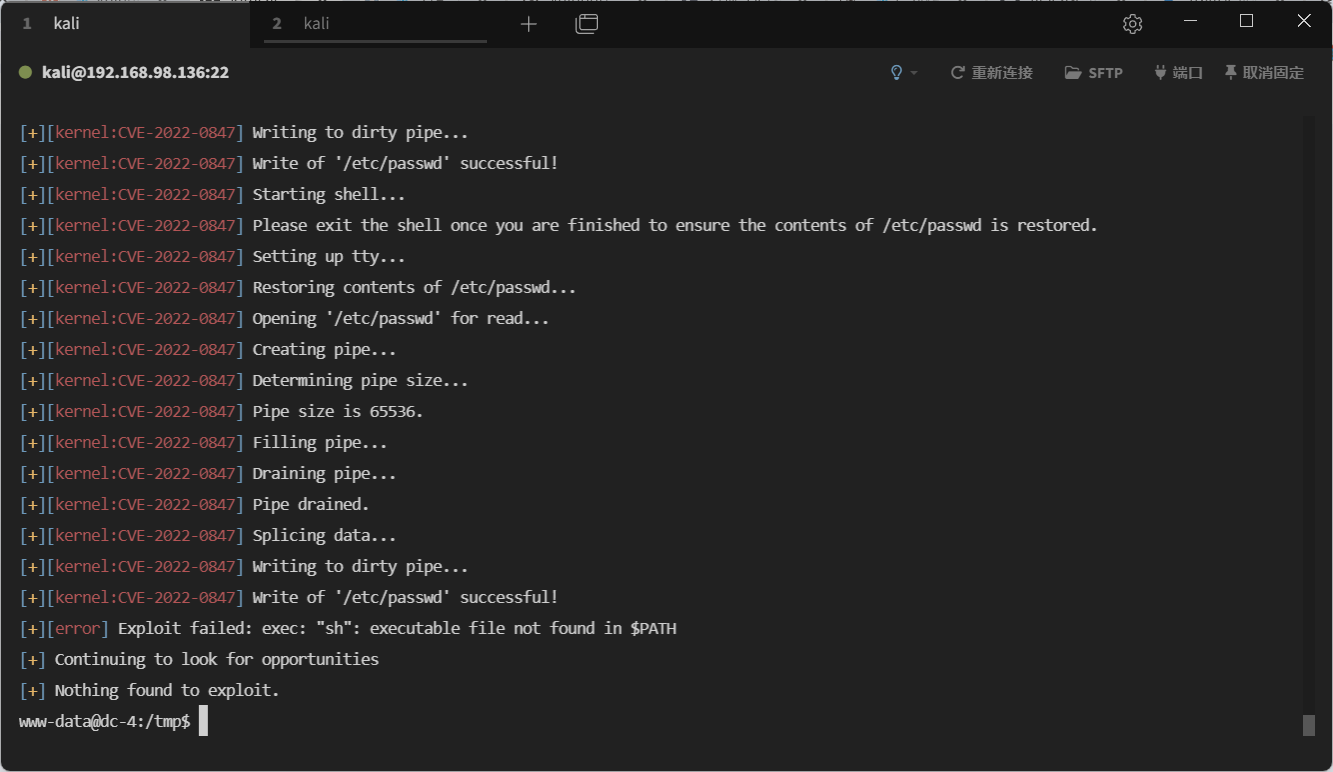This screenshot has width=1333, height=772.
Task: Open the 端口 port forwarding button
Action: point(1178,73)
